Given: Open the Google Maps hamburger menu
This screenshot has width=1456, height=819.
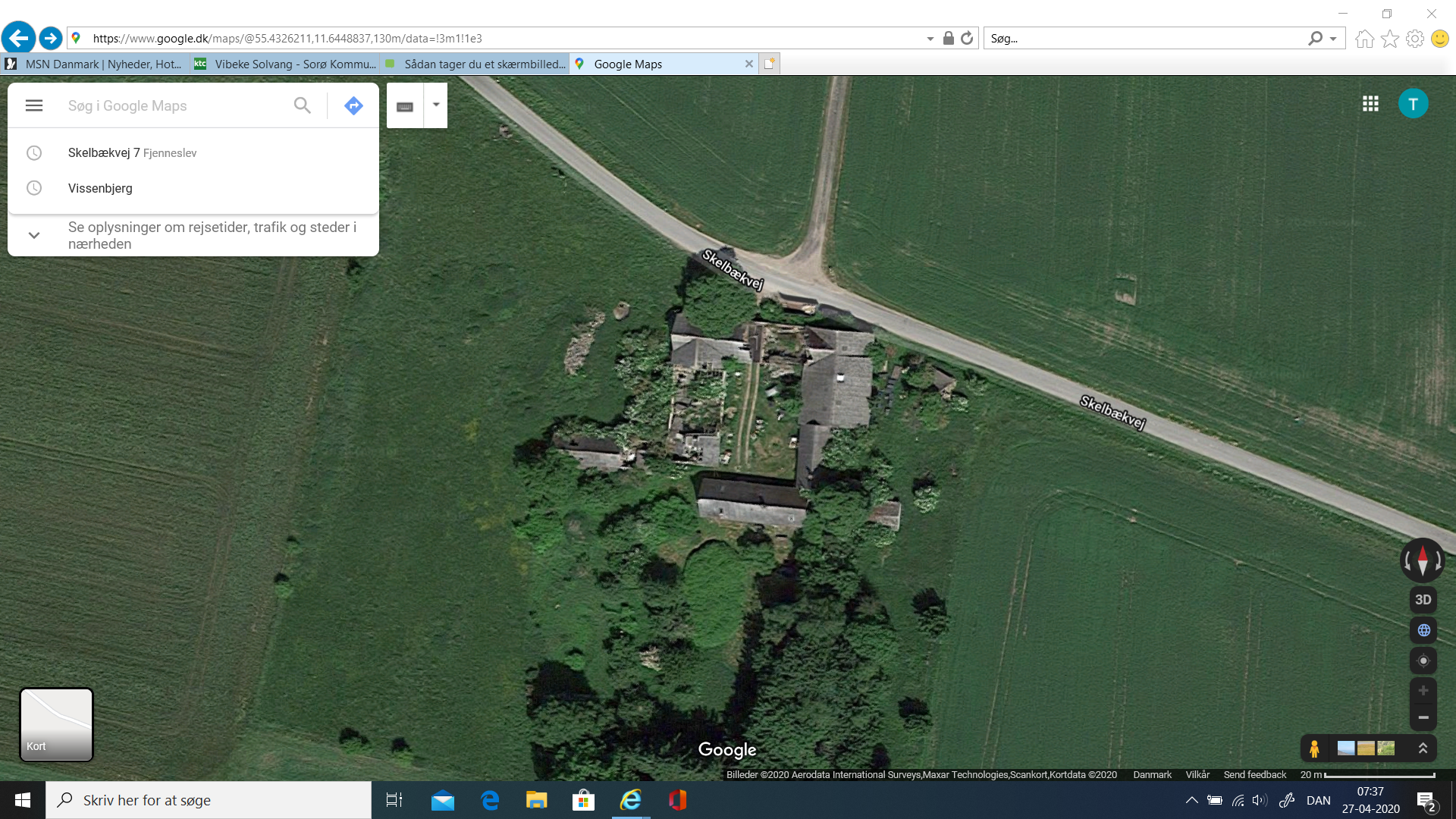Looking at the screenshot, I should point(34,105).
